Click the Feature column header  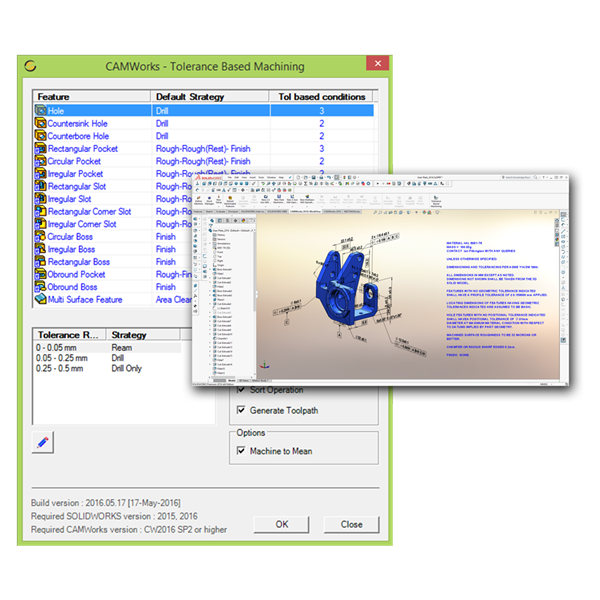pos(92,96)
